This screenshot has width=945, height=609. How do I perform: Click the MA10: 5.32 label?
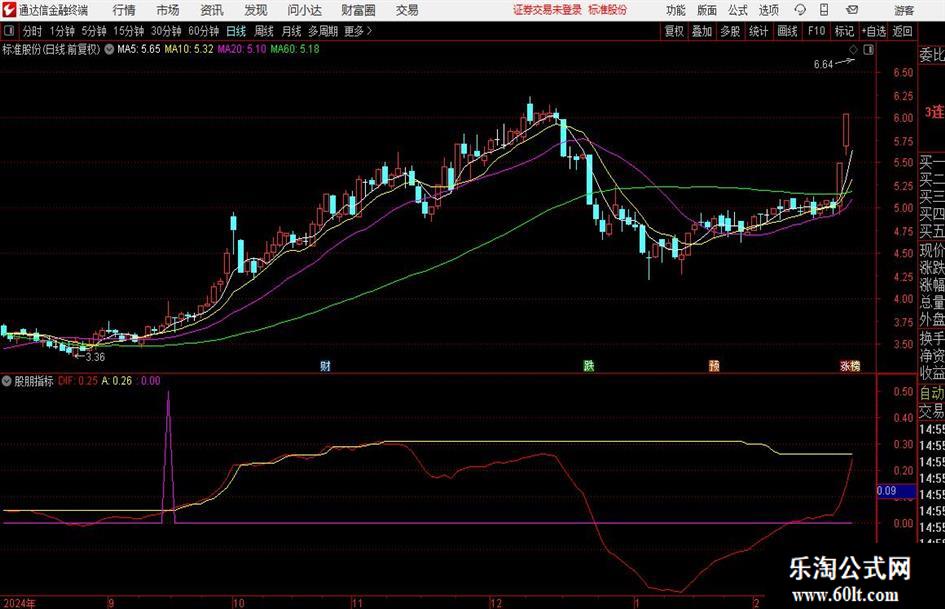click(189, 49)
